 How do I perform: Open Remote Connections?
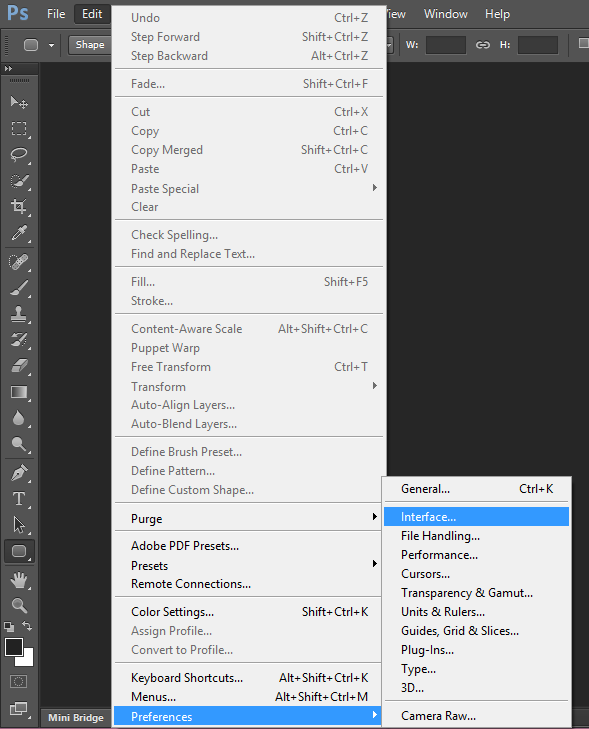249,584
